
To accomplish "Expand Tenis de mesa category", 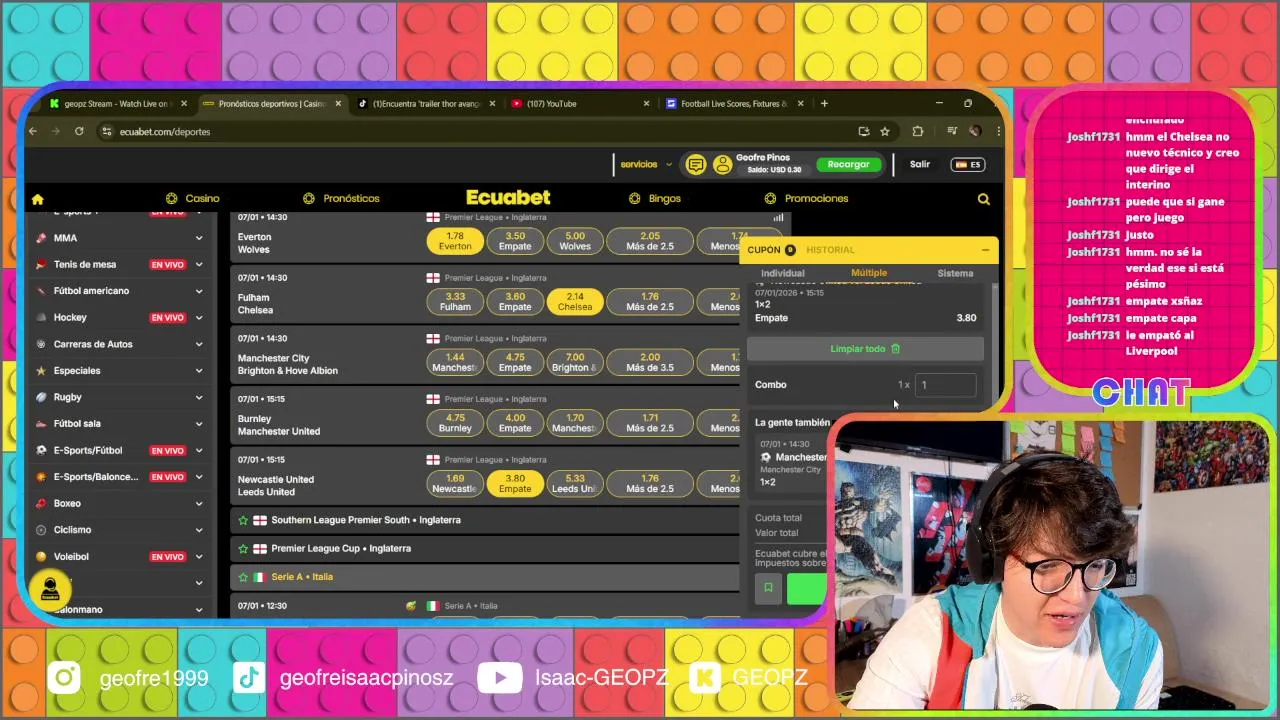I will (199, 265).
